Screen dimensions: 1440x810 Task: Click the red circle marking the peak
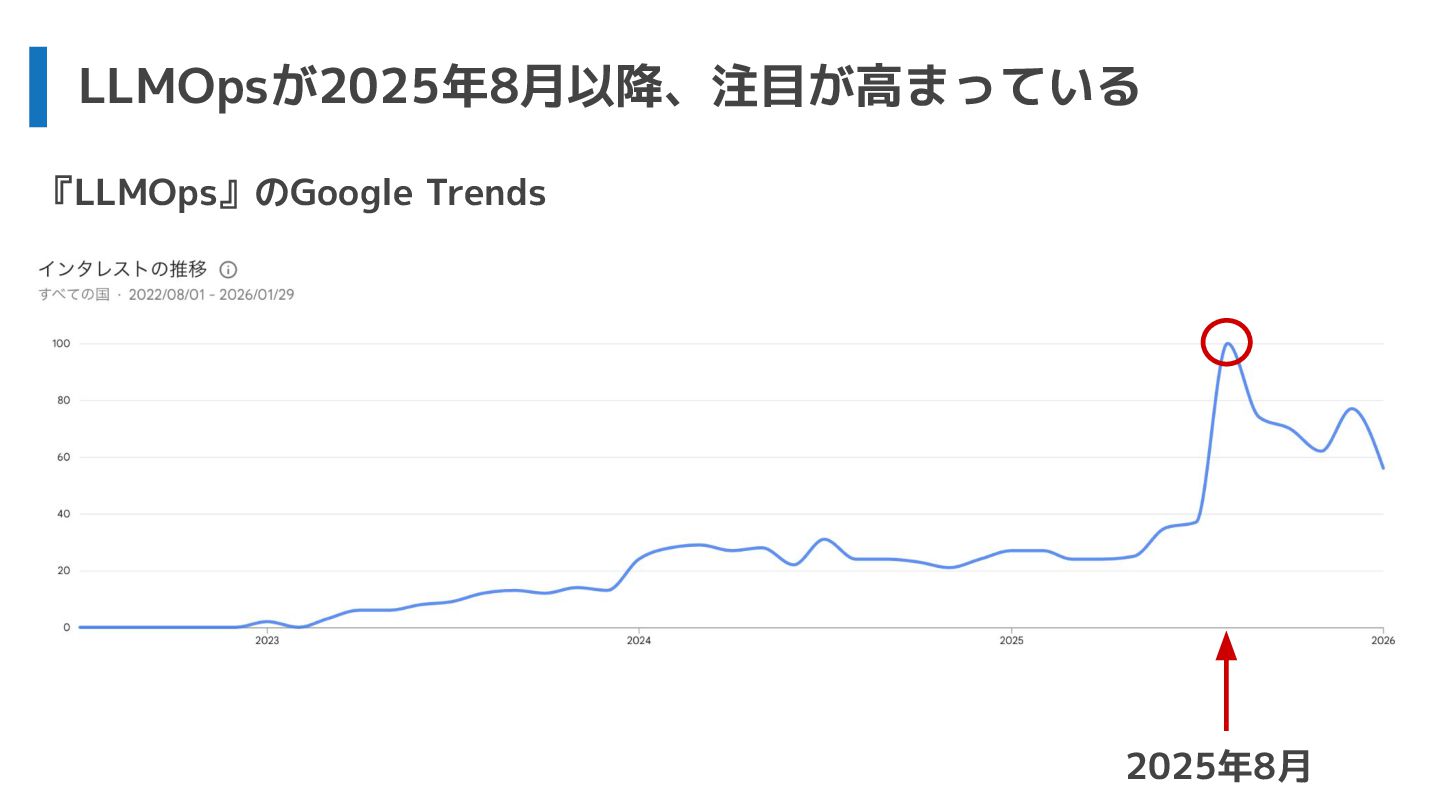click(x=1226, y=342)
